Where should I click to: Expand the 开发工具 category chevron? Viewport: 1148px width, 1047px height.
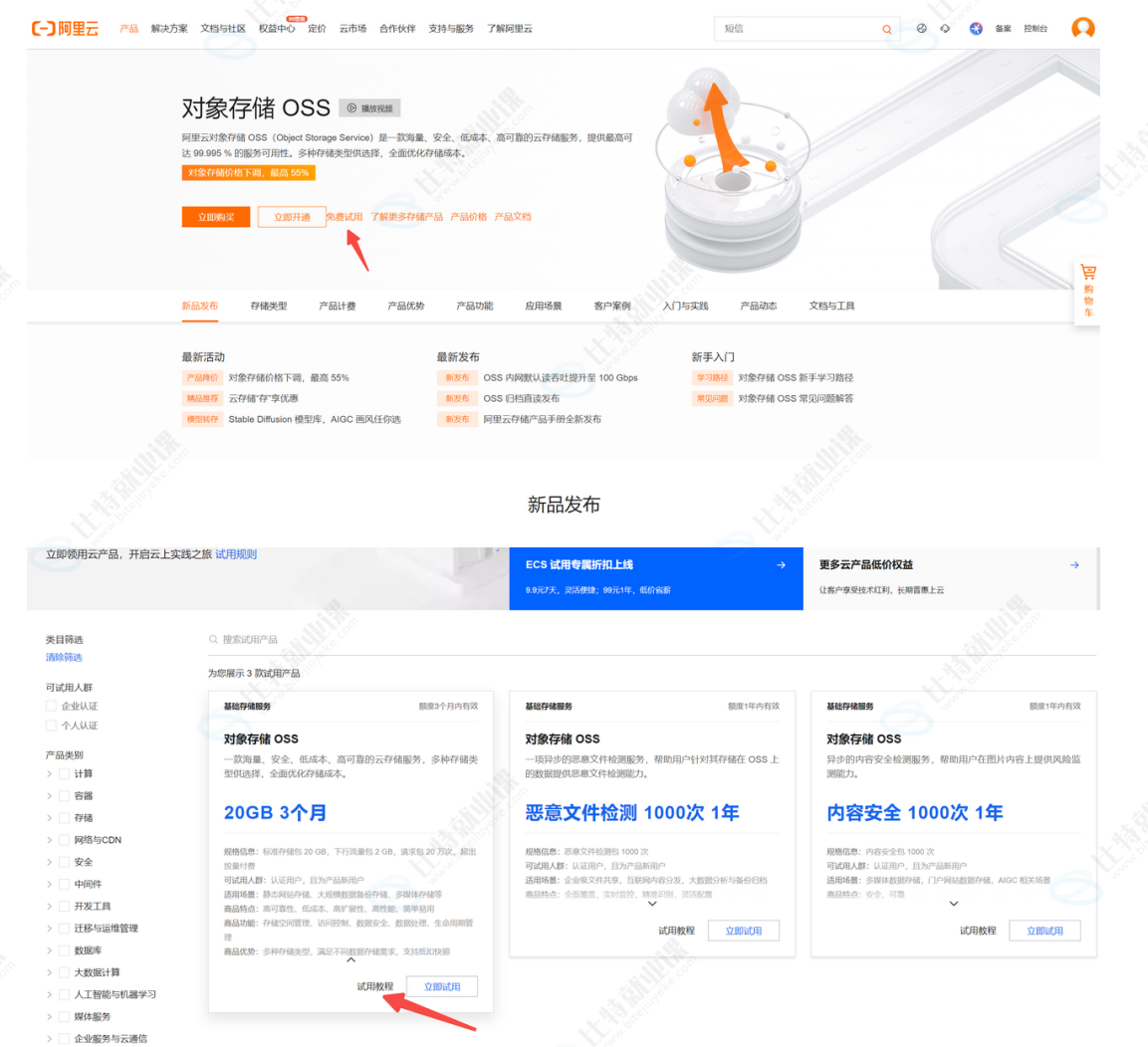point(49,906)
